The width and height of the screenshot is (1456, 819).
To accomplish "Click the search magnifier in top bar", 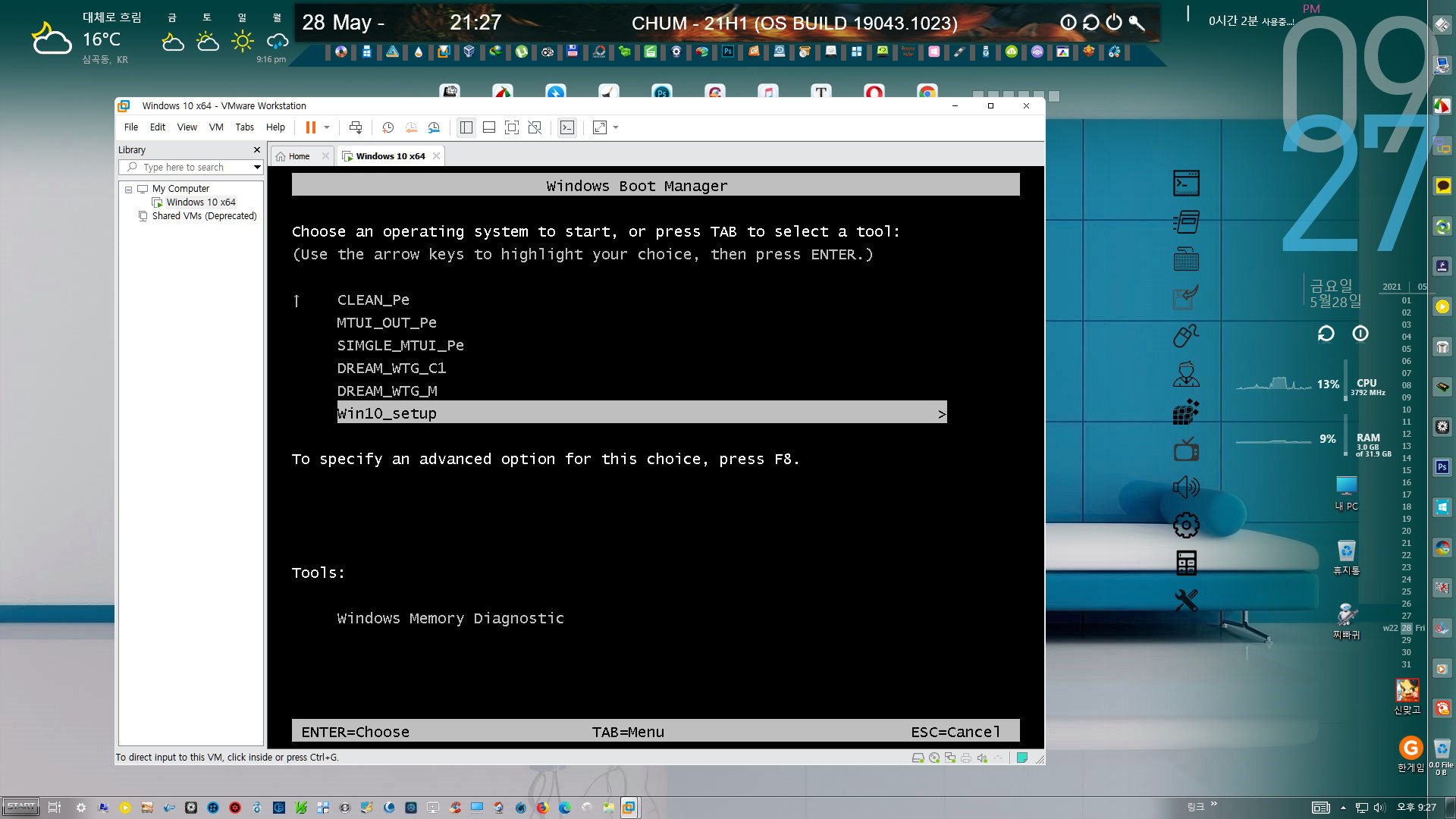I will tap(1136, 23).
